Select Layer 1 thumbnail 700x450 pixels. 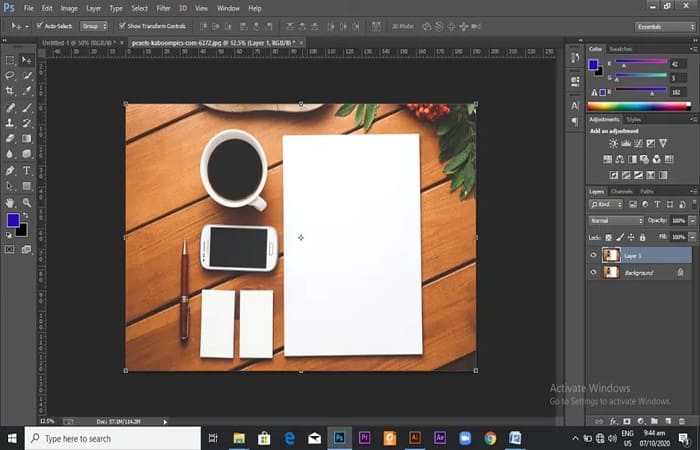pyautogui.click(x=611, y=255)
